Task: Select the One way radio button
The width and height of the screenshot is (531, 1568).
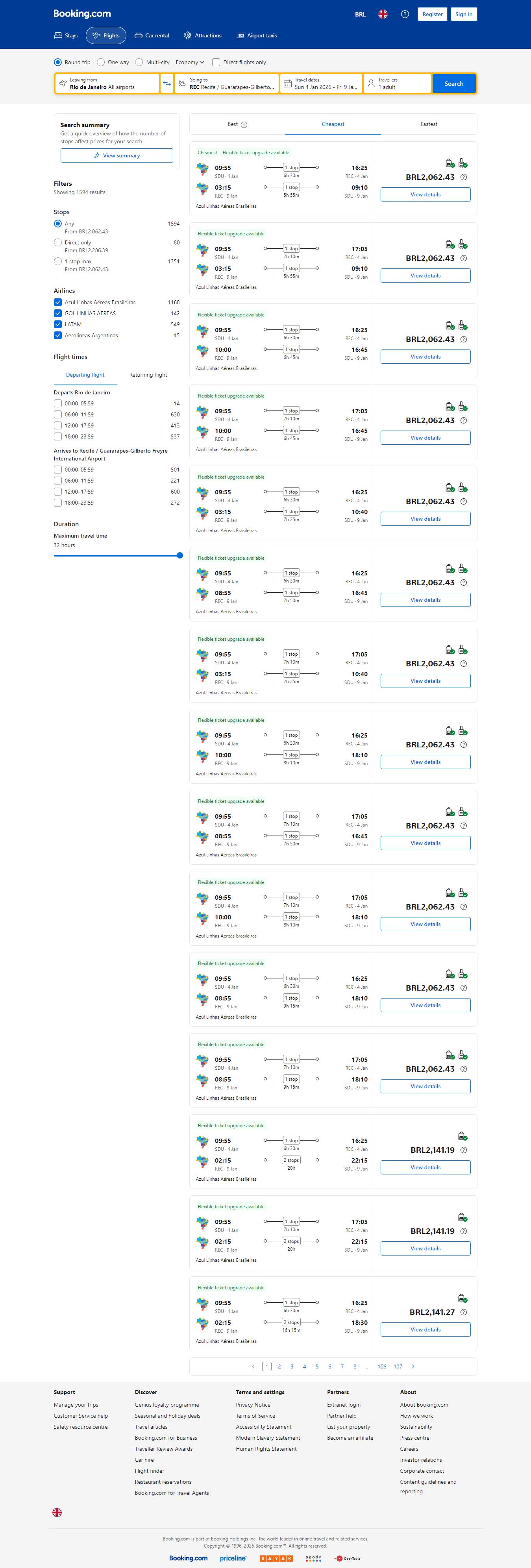Action: click(x=101, y=62)
